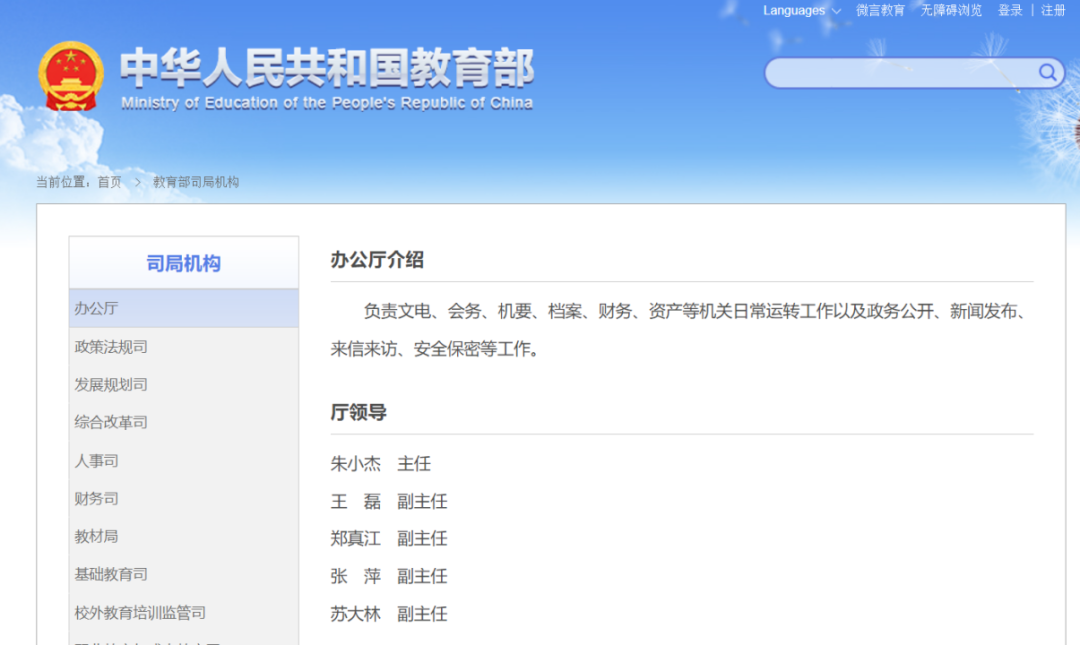Select the 教材局 sidebar item
Viewport: 1080px width, 645px height.
click(x=184, y=536)
